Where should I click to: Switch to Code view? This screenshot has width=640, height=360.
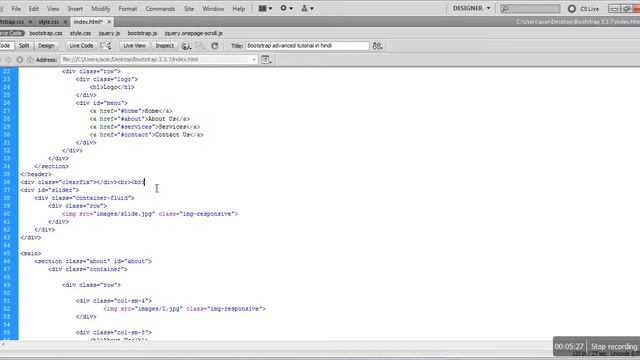[6, 46]
